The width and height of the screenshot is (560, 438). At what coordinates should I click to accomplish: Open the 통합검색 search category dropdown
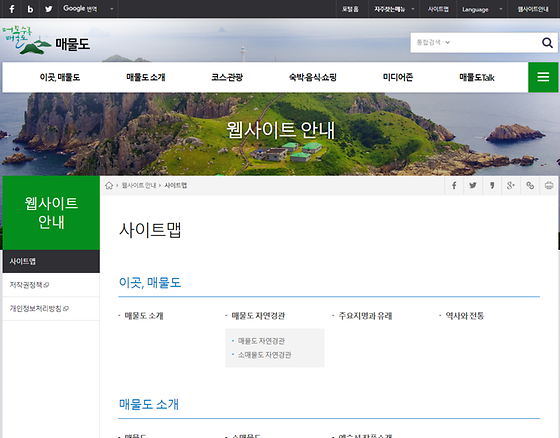click(433, 43)
